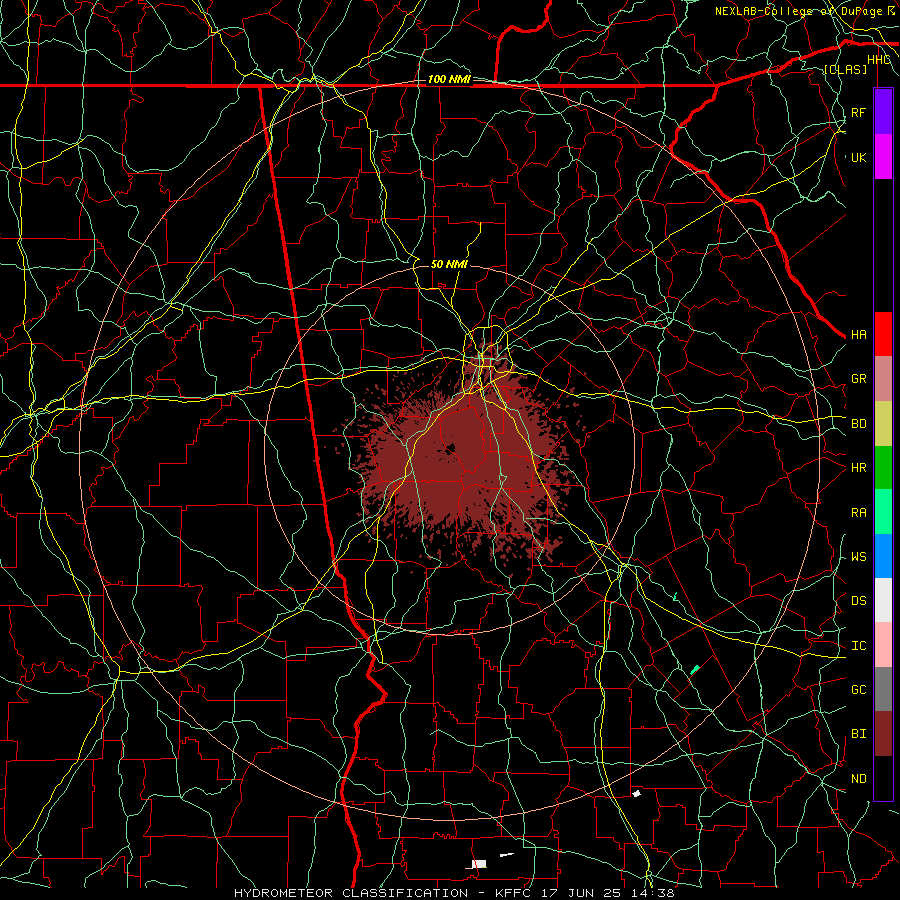Click the 'IC' legend label

coord(858,646)
